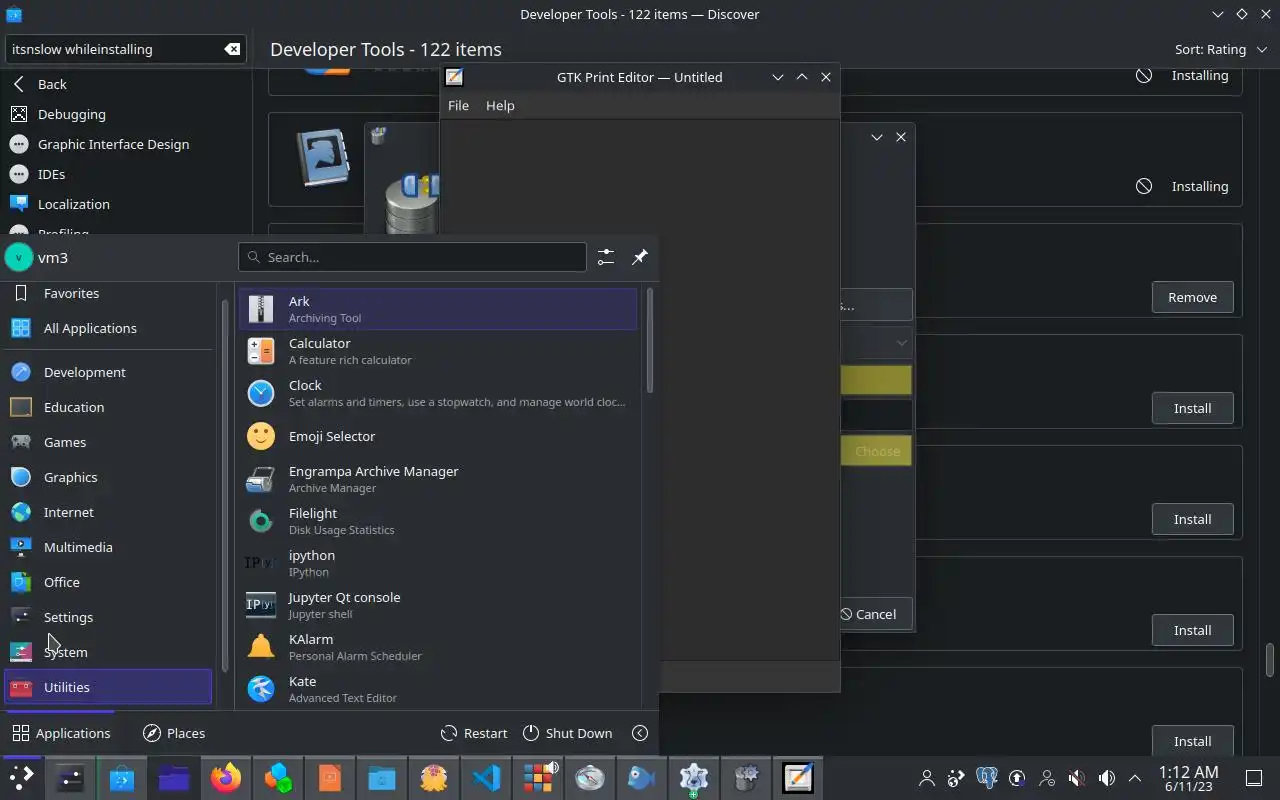This screenshot has width=1280, height=800.
Task: Click the yellow color bar in dialog
Action: click(877, 380)
